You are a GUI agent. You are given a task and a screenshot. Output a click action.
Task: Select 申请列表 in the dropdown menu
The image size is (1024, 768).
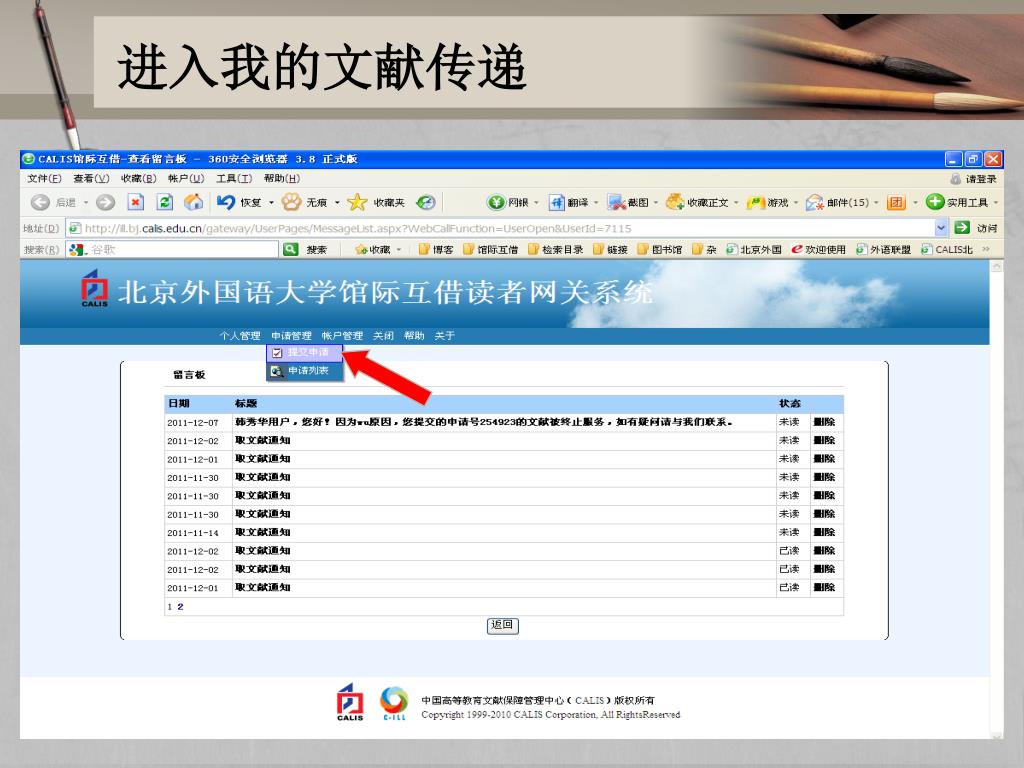pos(304,370)
